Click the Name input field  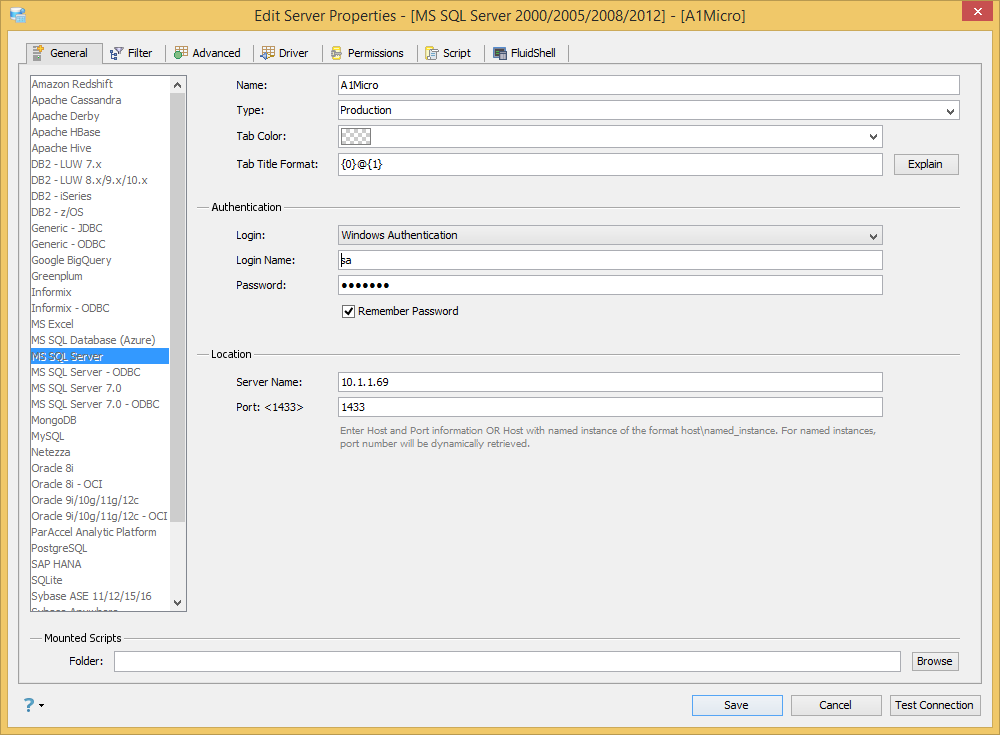(648, 85)
